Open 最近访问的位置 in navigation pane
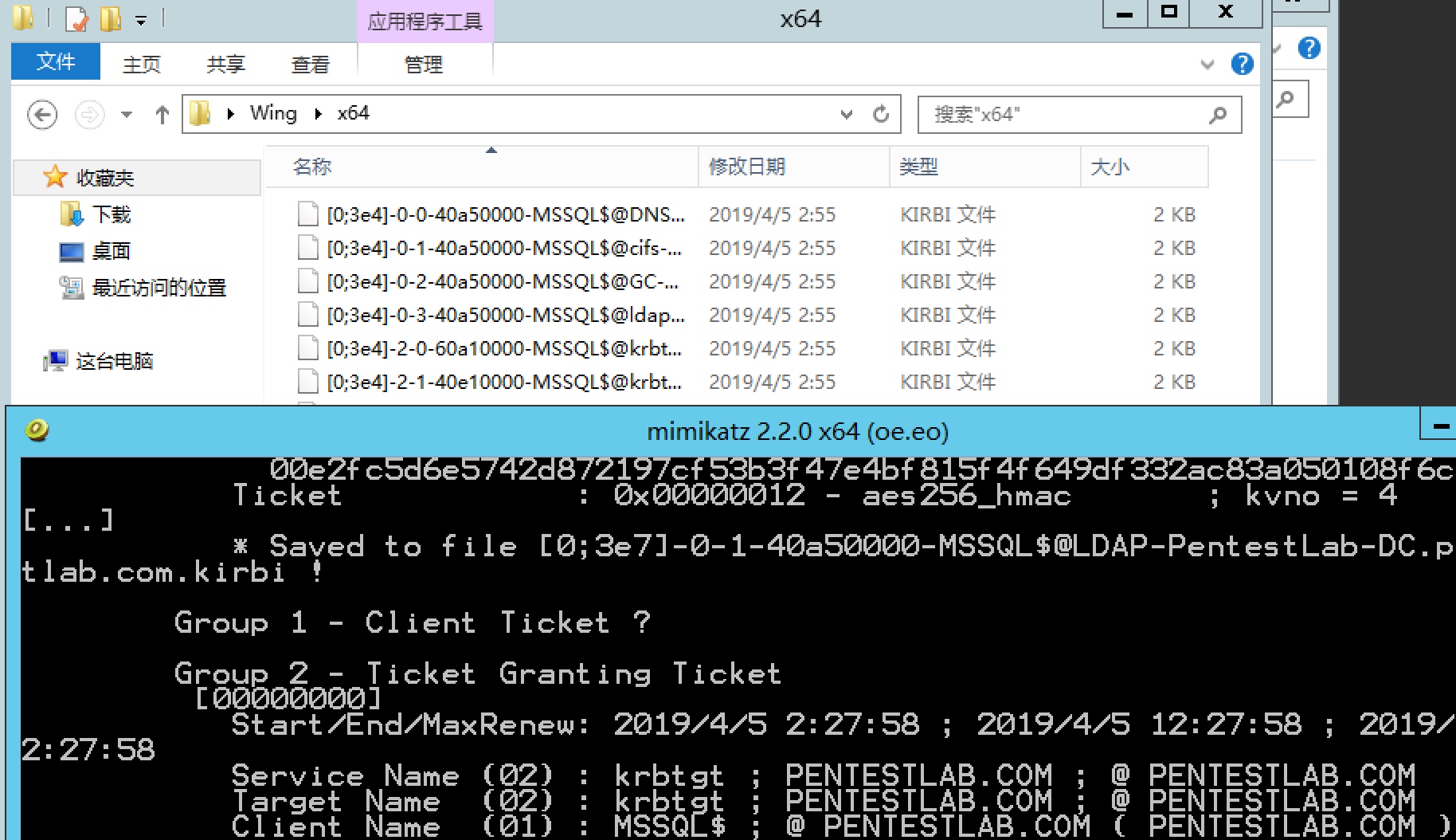The height and width of the screenshot is (840, 1456). (x=159, y=288)
